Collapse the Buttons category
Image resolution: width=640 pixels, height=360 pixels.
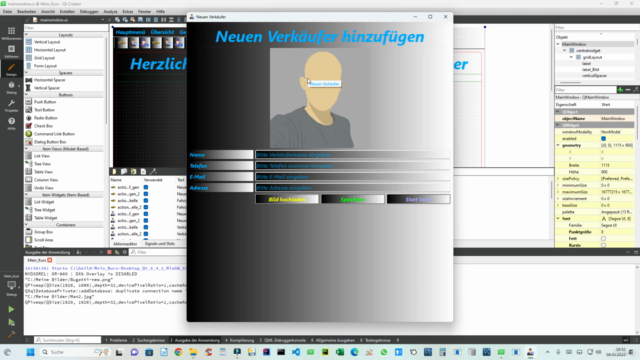27,95
